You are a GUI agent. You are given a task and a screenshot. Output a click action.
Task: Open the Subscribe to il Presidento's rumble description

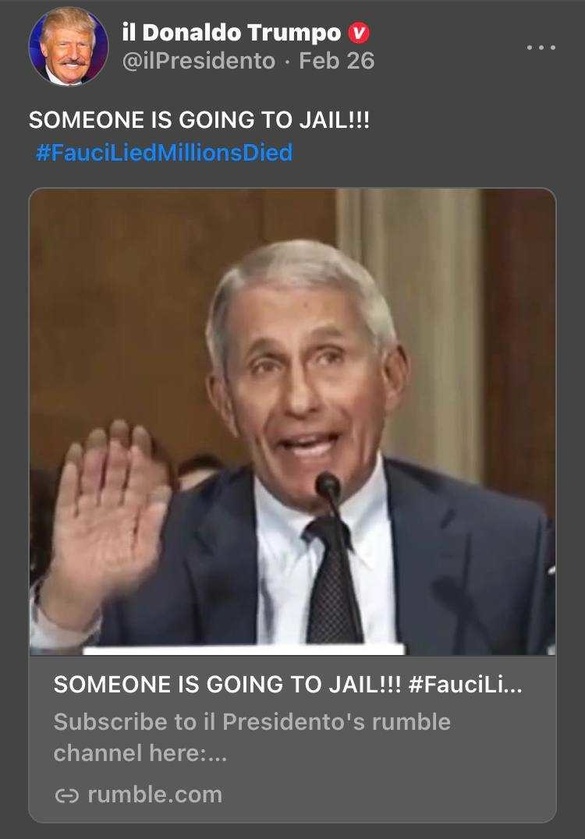tap(252, 722)
